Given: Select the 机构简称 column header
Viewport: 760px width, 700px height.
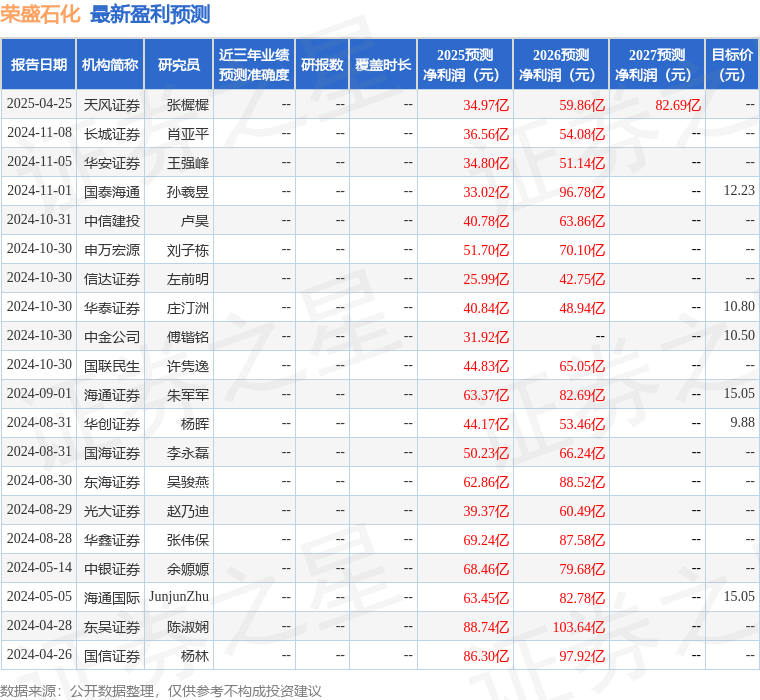Looking at the screenshot, I should point(110,64).
